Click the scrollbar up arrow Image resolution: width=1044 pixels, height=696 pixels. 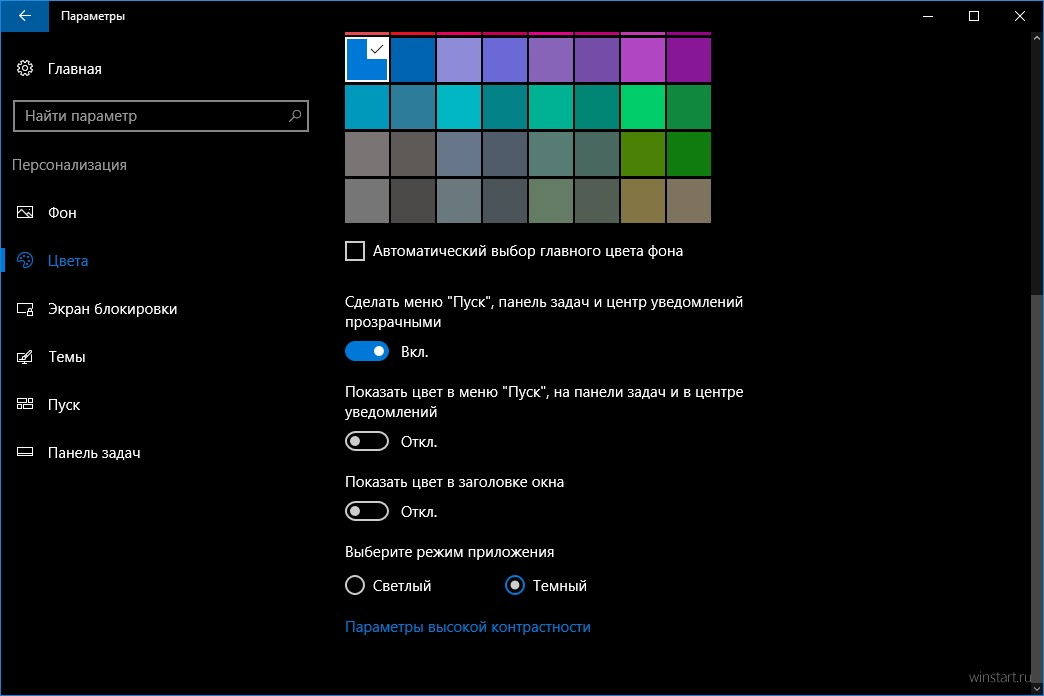tap(1037, 38)
